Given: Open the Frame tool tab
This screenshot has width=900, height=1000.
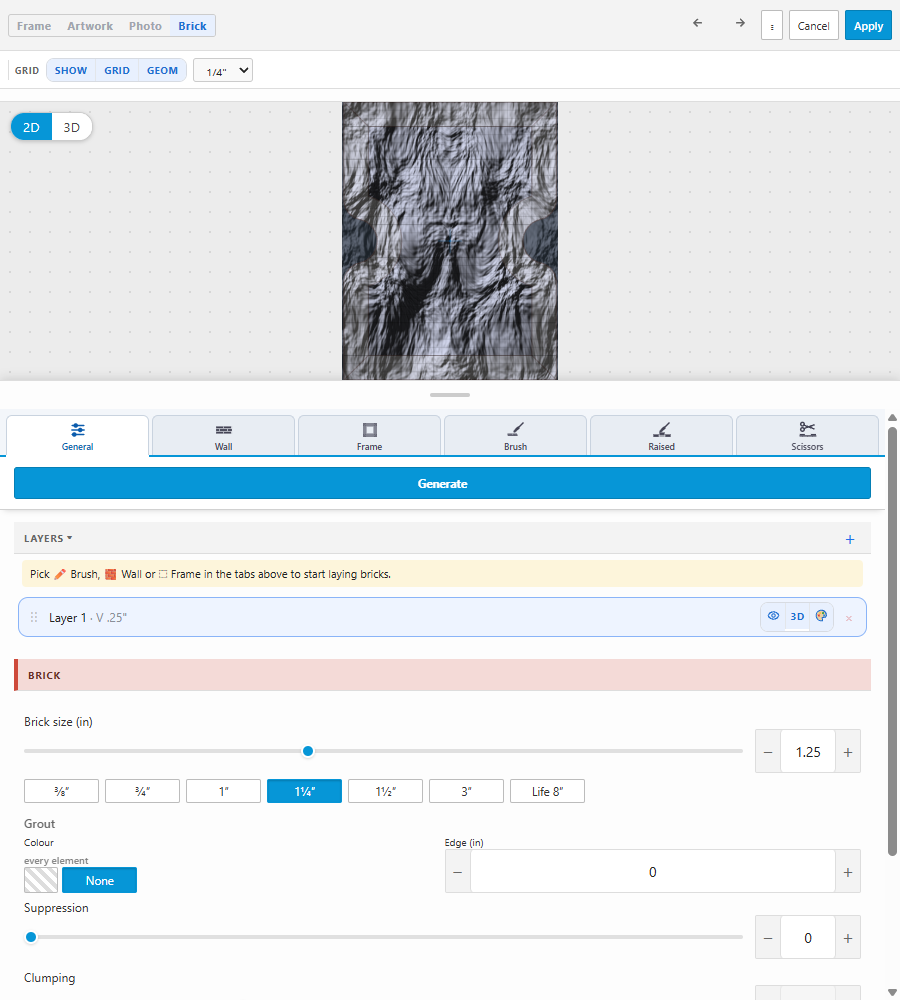Looking at the screenshot, I should (369, 436).
